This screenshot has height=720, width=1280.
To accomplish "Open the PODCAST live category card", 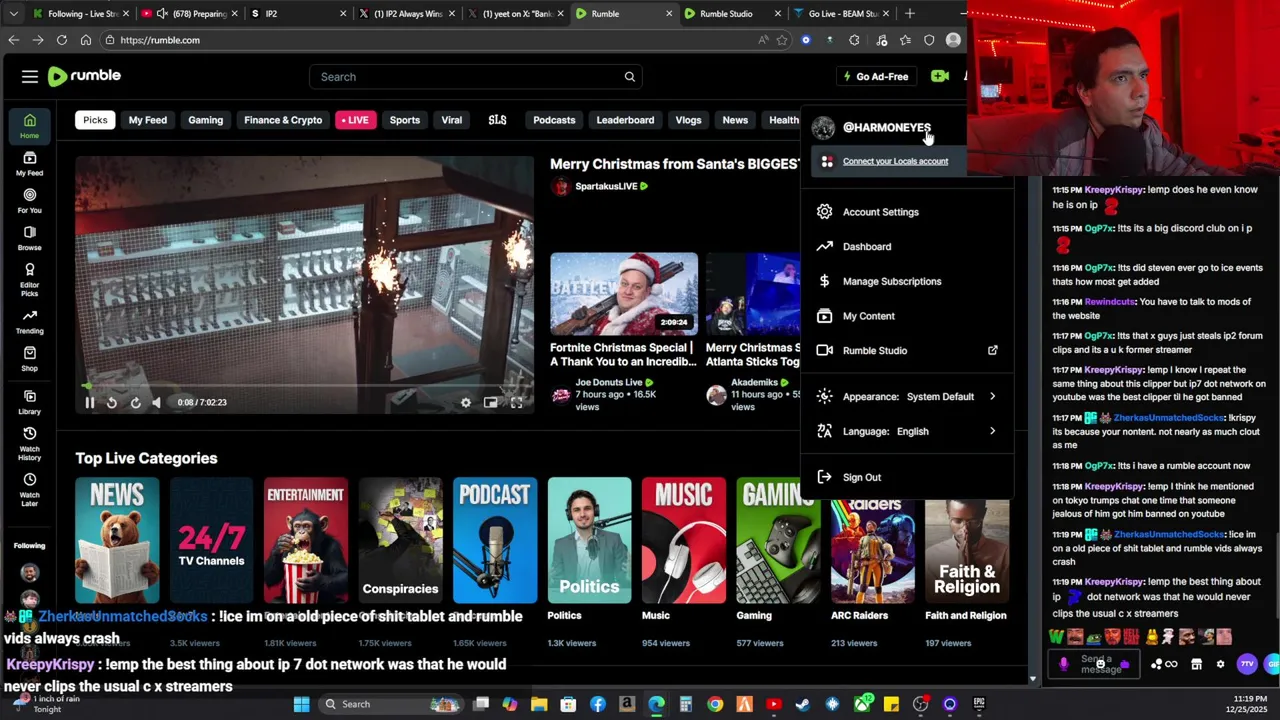I will pyautogui.click(x=494, y=540).
